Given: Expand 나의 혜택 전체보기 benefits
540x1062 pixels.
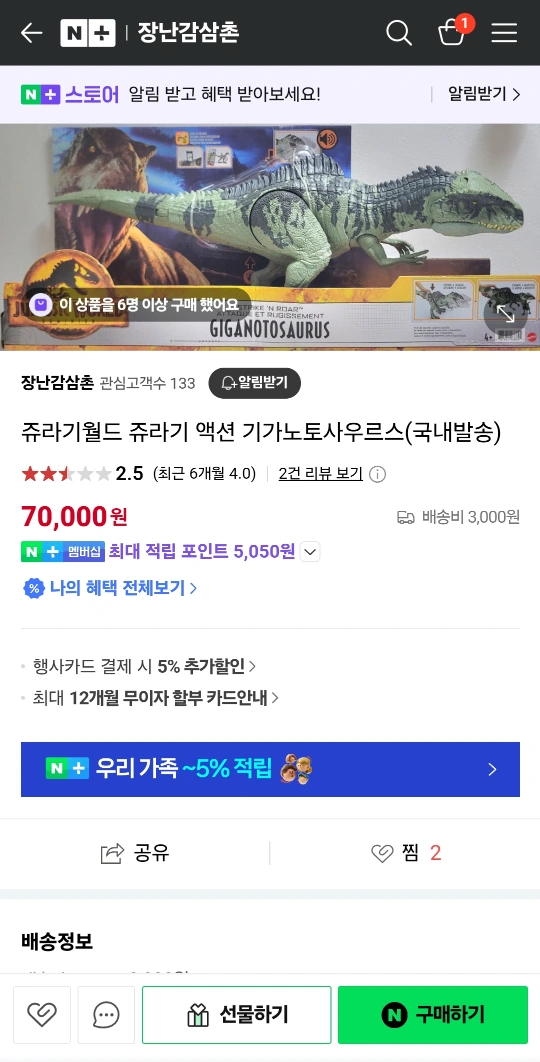Looking at the screenshot, I should (x=109, y=588).
